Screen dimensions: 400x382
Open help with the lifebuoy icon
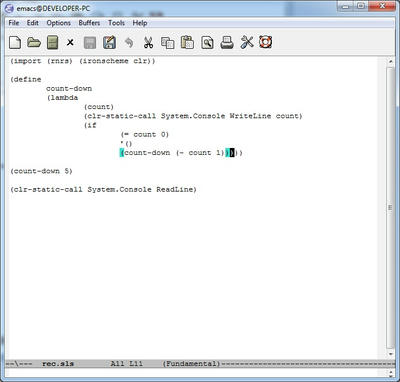coord(266,42)
